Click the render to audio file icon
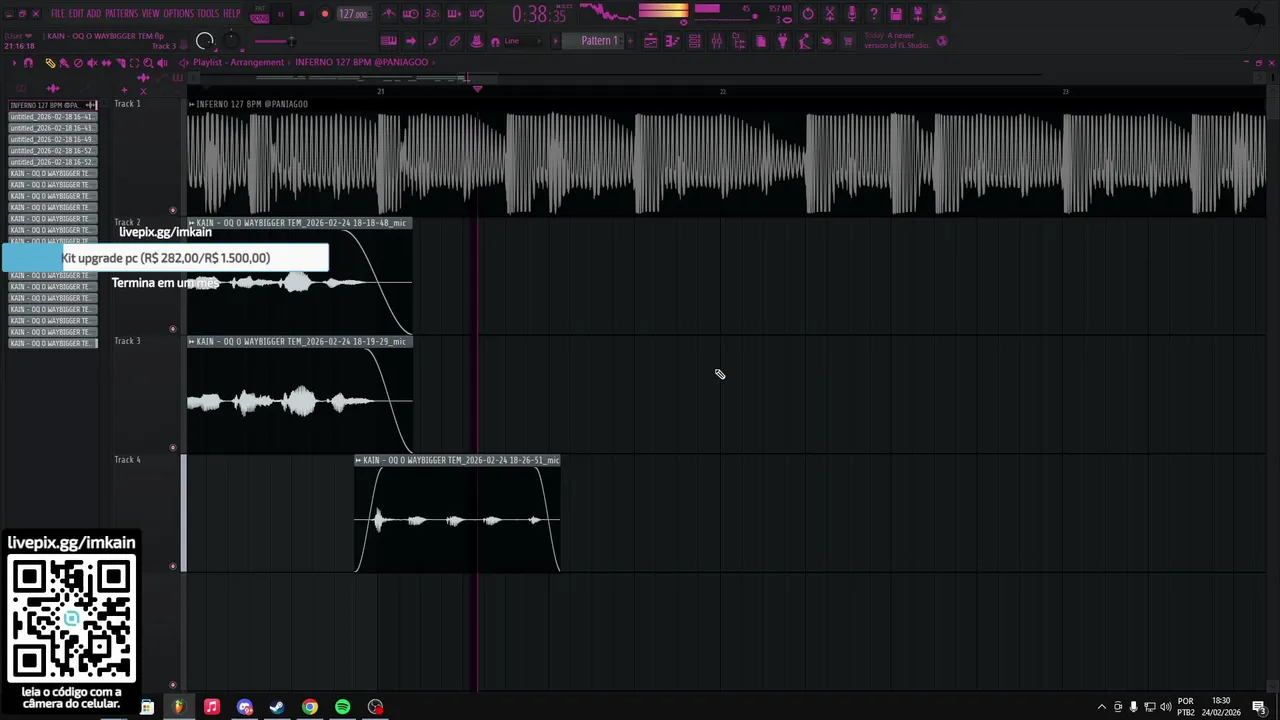 pyautogui.click(x=918, y=14)
